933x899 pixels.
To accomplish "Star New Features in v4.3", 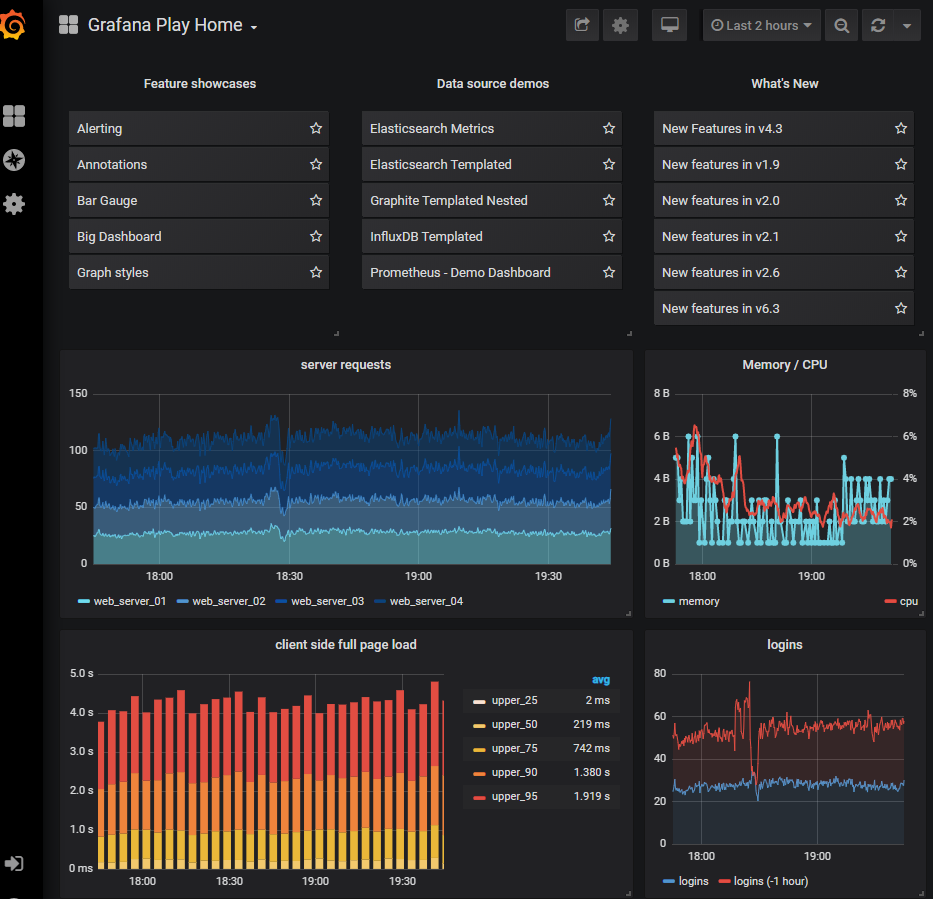I will click(x=901, y=128).
